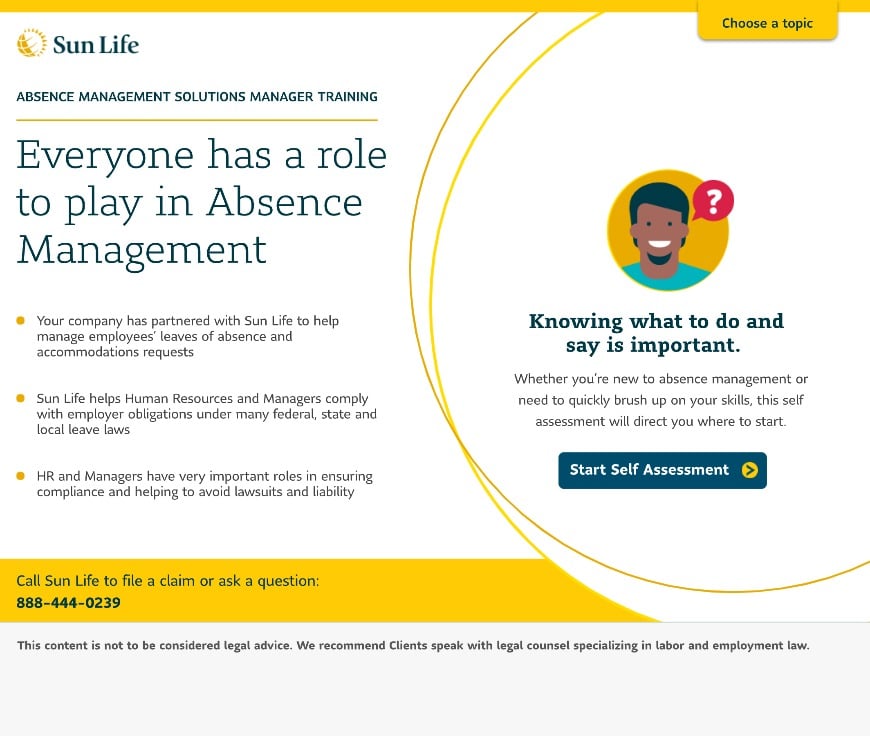Expand the Choose a topic panel
Image resolution: width=870 pixels, height=736 pixels.
767,22
